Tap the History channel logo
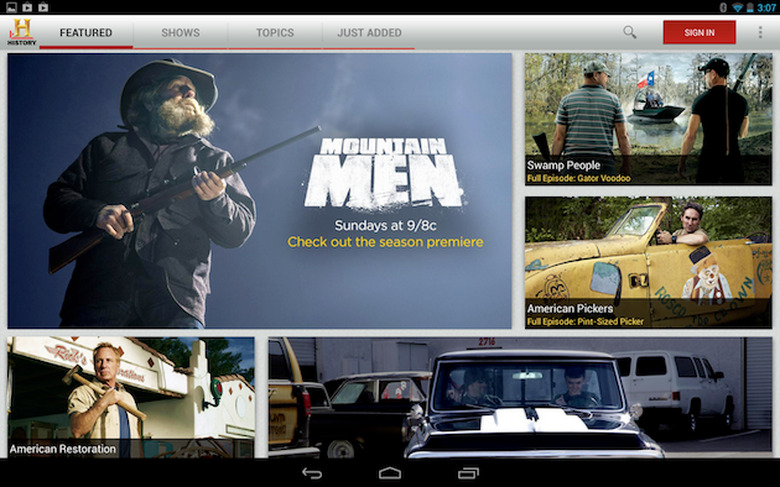The height and width of the screenshot is (487, 780). click(x=21, y=32)
